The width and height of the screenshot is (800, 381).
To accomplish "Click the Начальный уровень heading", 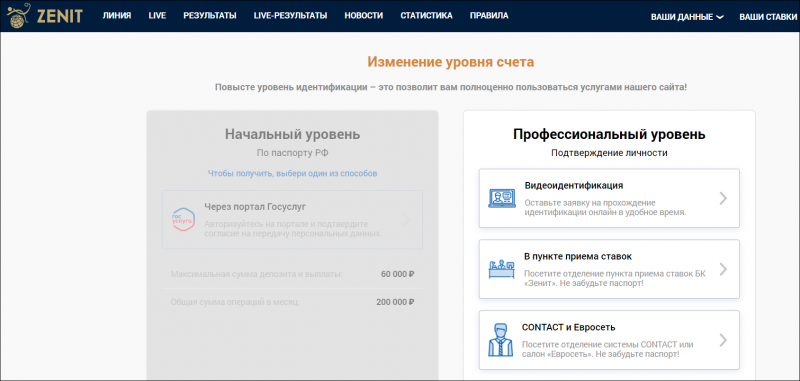I will [292, 135].
